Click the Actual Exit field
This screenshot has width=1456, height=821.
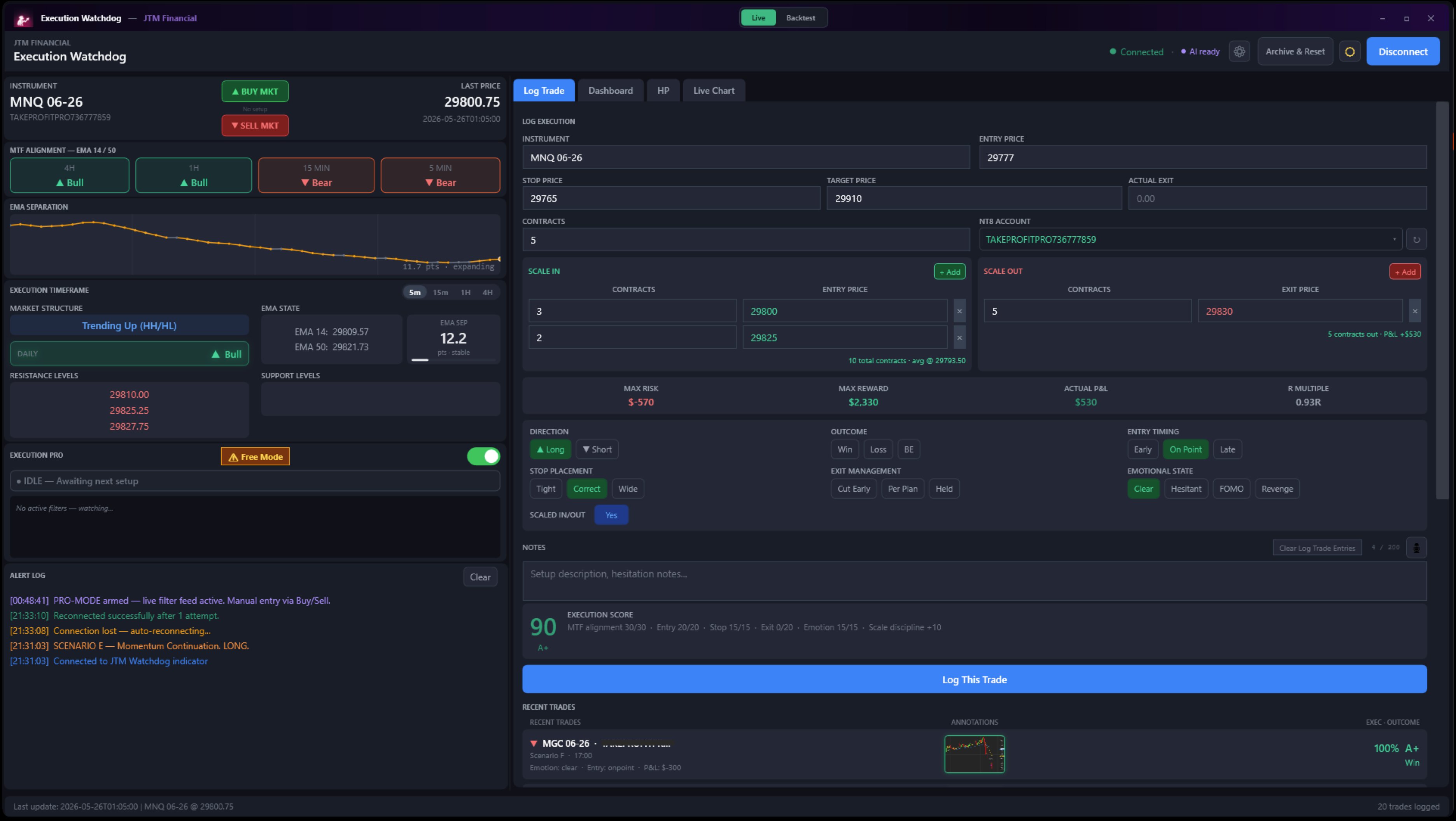[1277, 198]
